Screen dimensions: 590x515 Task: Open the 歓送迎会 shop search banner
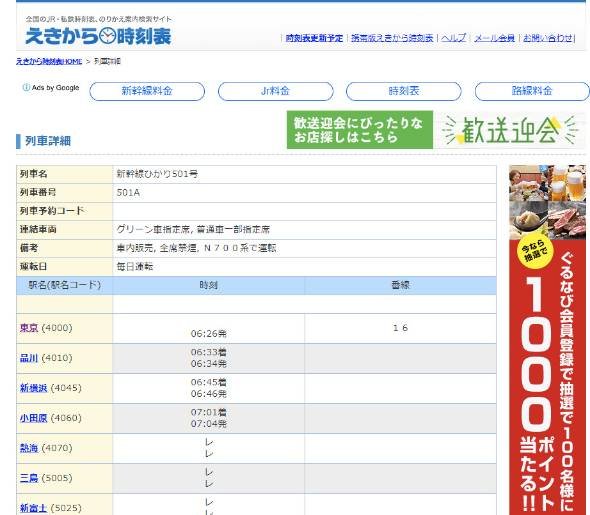[x=436, y=130]
